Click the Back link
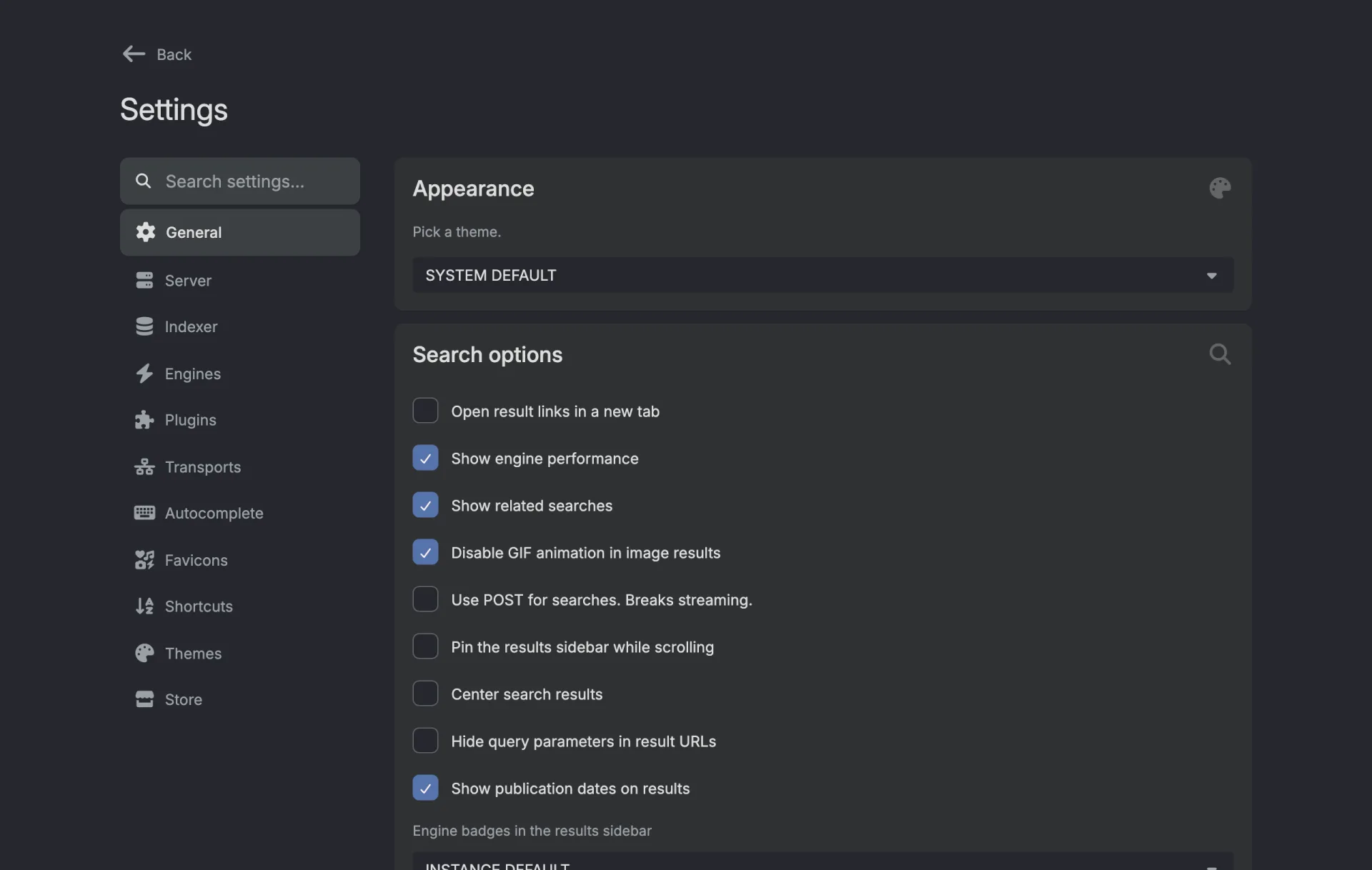This screenshot has width=1372, height=870. pyautogui.click(x=156, y=54)
